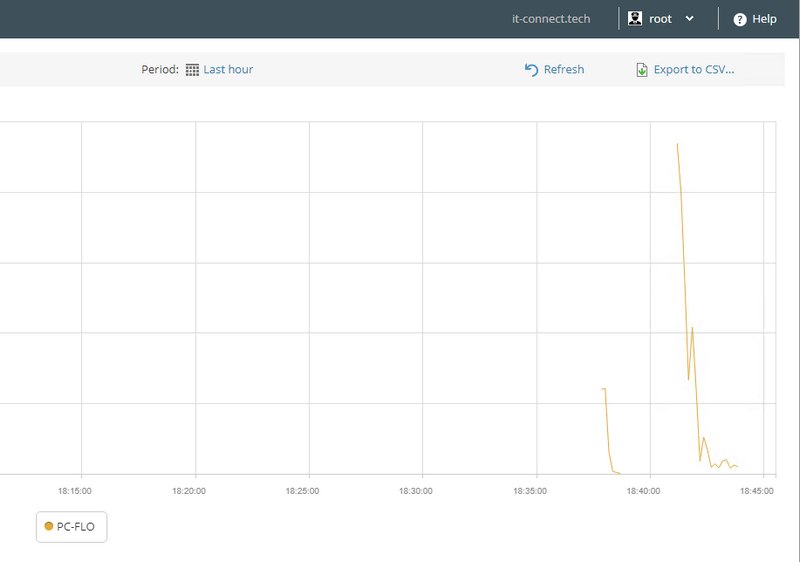Click the 18:35:00 axis label
Screen dimensions: 800x562
[x=530, y=491]
